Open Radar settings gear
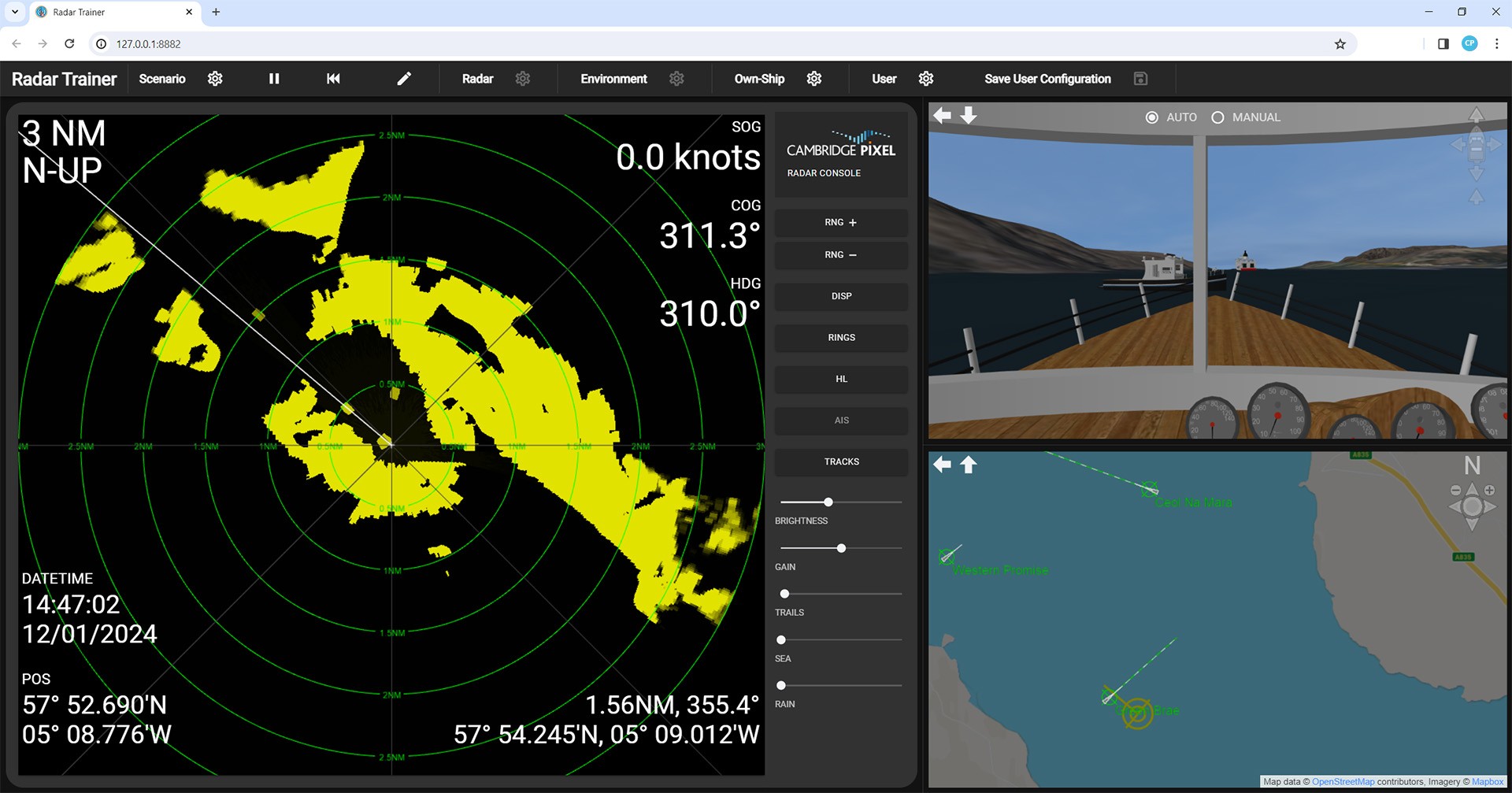This screenshot has width=1512, height=793. [523, 79]
